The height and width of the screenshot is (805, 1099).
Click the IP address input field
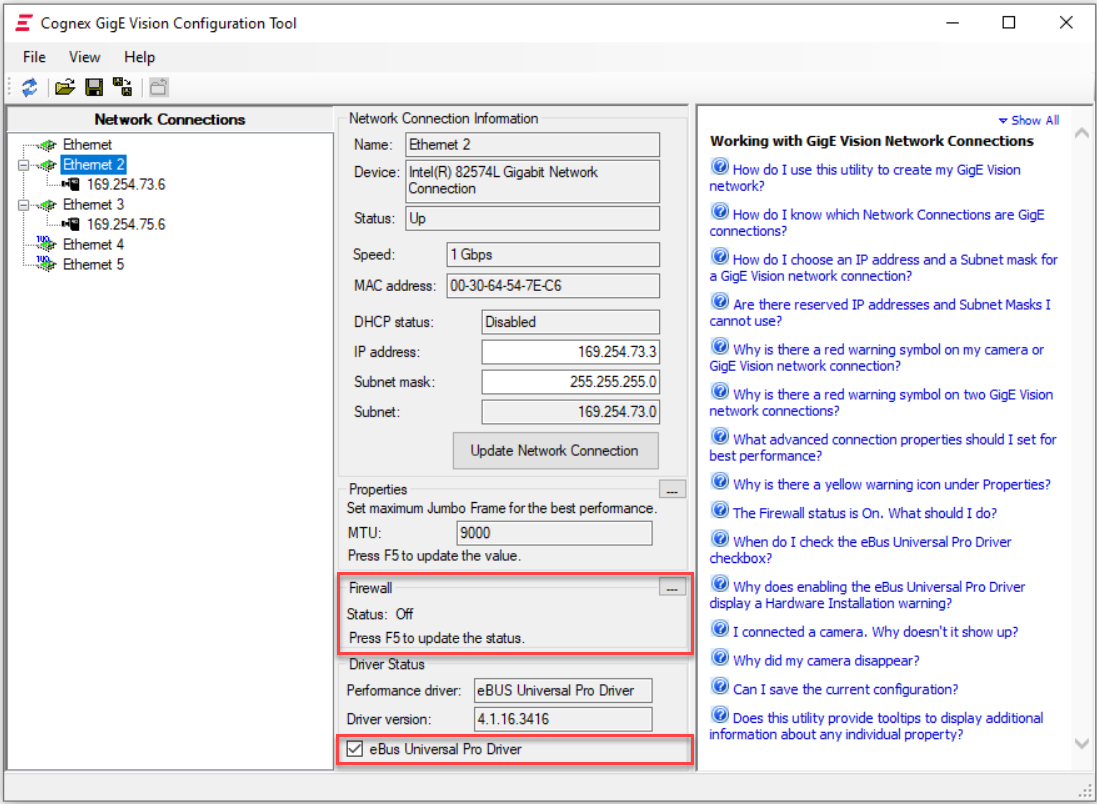570,352
